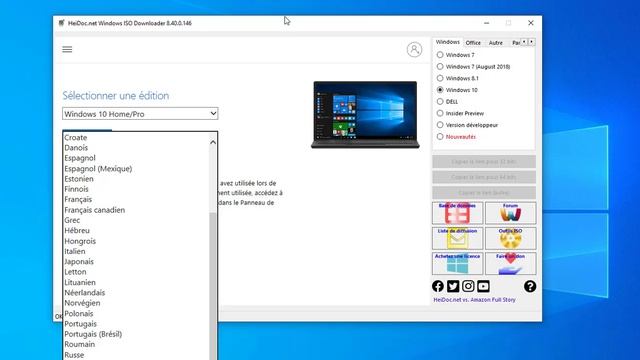The image size is (640, 360).
Task: Open the YouTube channel icon
Action: (483, 286)
